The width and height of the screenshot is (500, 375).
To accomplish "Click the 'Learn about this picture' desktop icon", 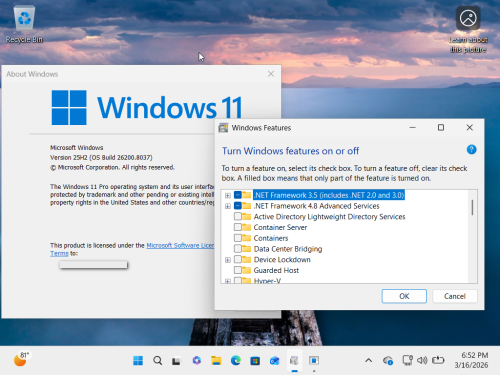I will point(468,30).
